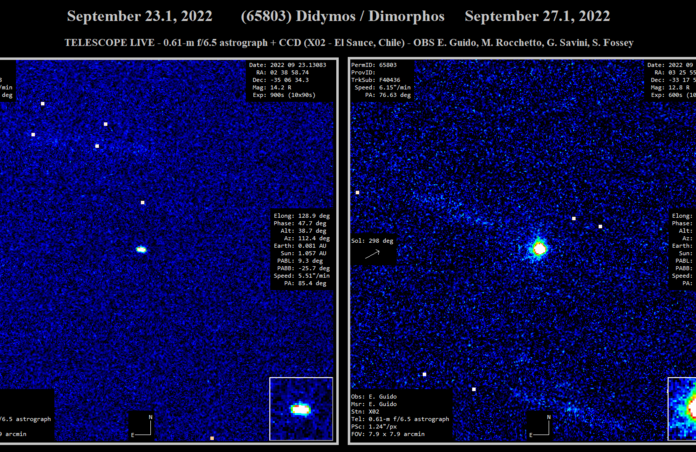Click "Dec: -35 06 34.3" value
Image resolution: width=696 pixels, height=452 pixels.
(281, 80)
